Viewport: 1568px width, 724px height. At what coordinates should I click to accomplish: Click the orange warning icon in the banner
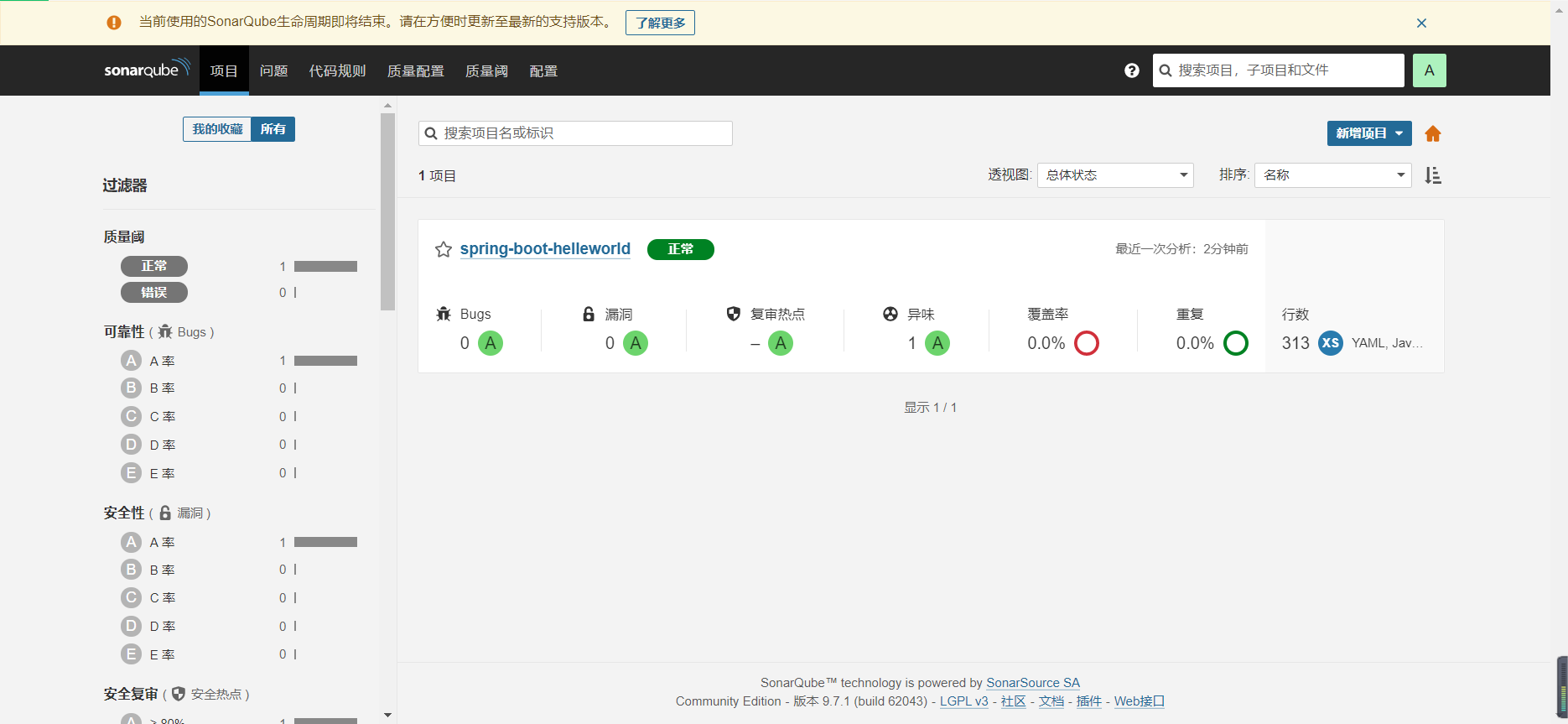click(x=114, y=23)
